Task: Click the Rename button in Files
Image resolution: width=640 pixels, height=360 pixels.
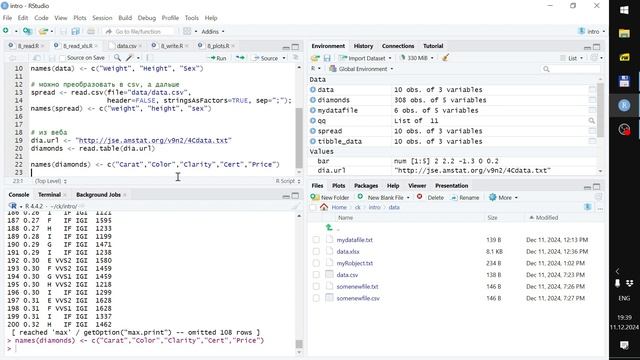Action: tap(465, 197)
